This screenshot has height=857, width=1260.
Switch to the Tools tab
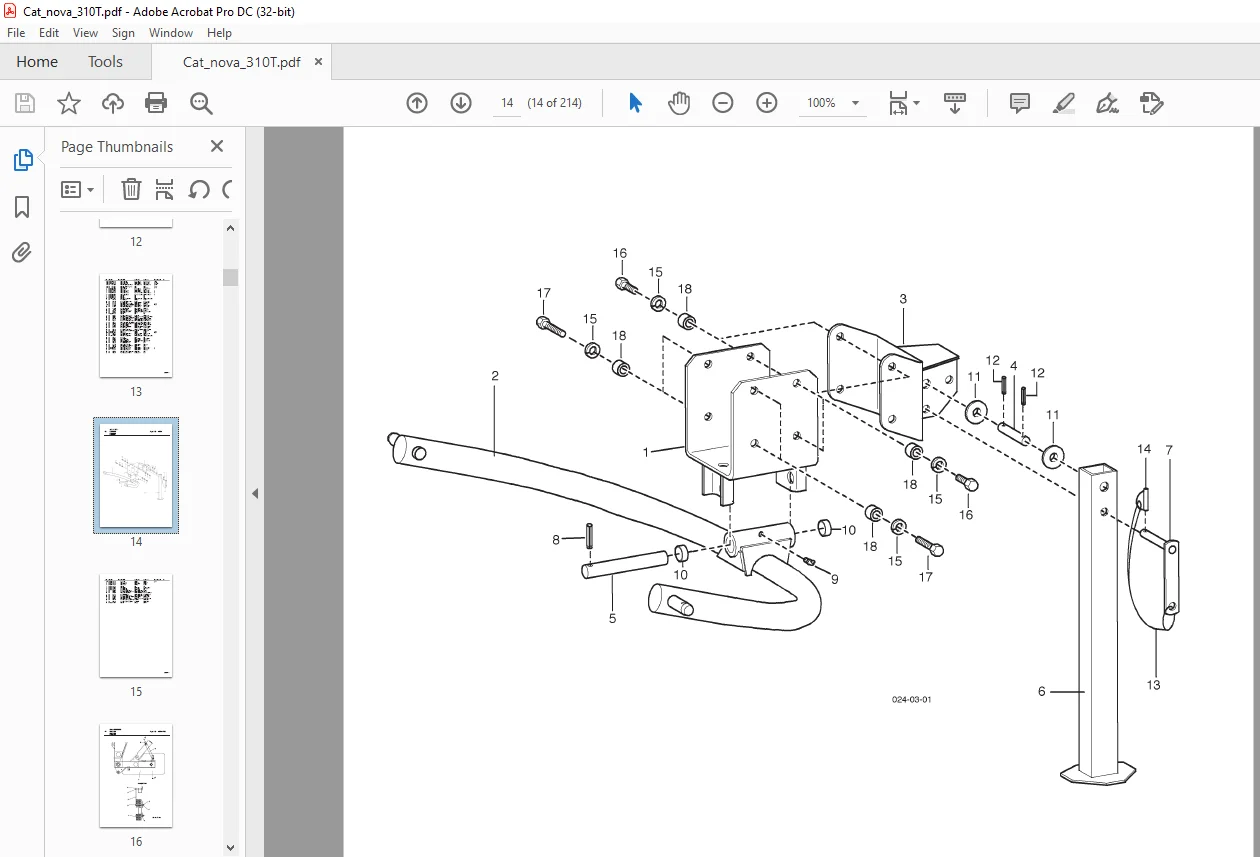pyautogui.click(x=105, y=62)
